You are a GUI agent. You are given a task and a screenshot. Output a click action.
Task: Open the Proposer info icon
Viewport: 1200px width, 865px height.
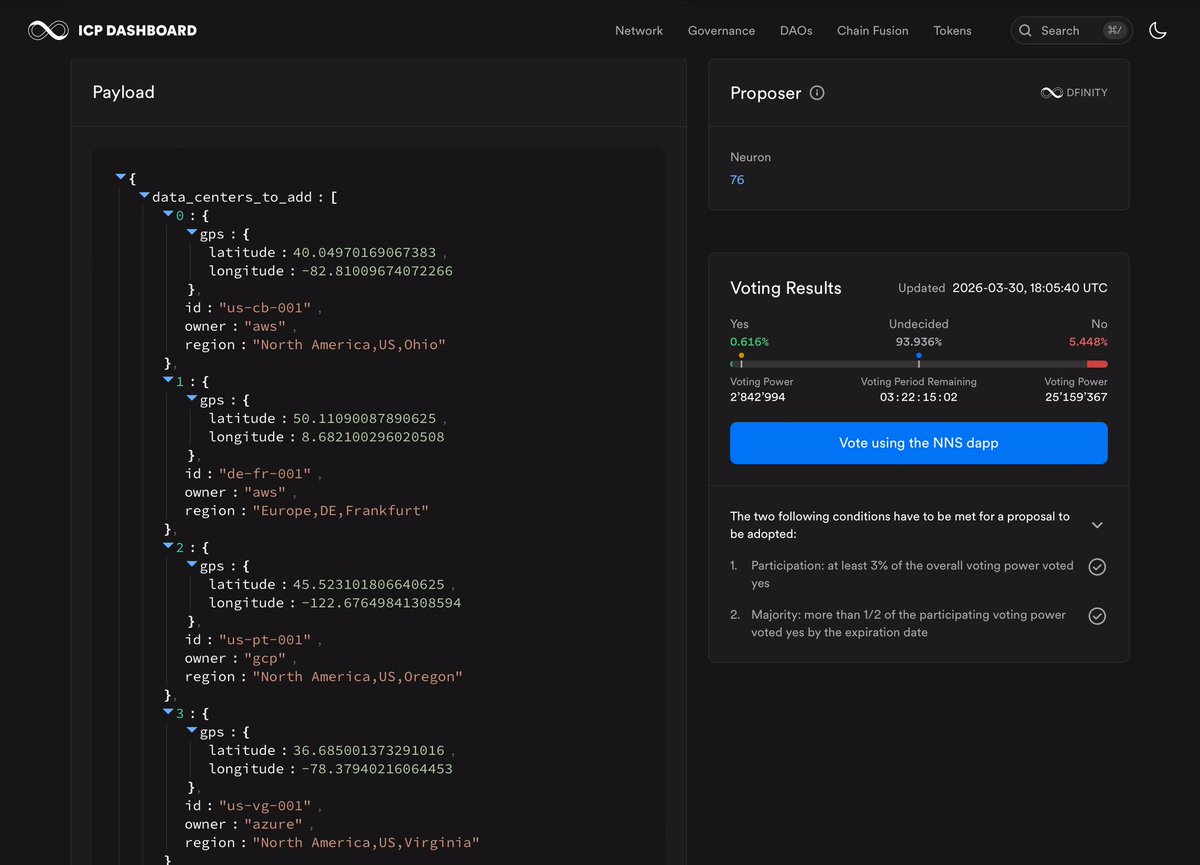tap(817, 93)
